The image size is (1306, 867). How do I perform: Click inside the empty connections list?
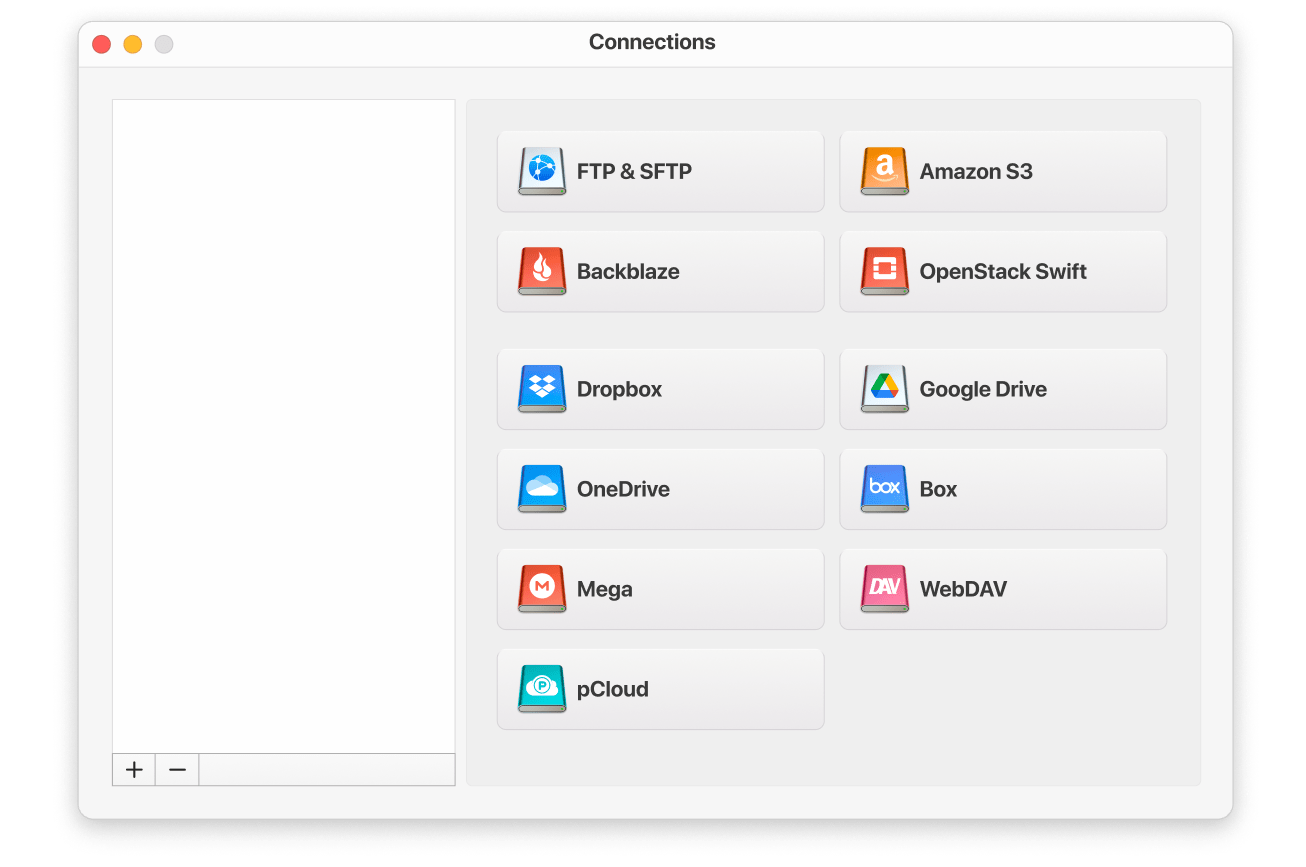[x=283, y=420]
